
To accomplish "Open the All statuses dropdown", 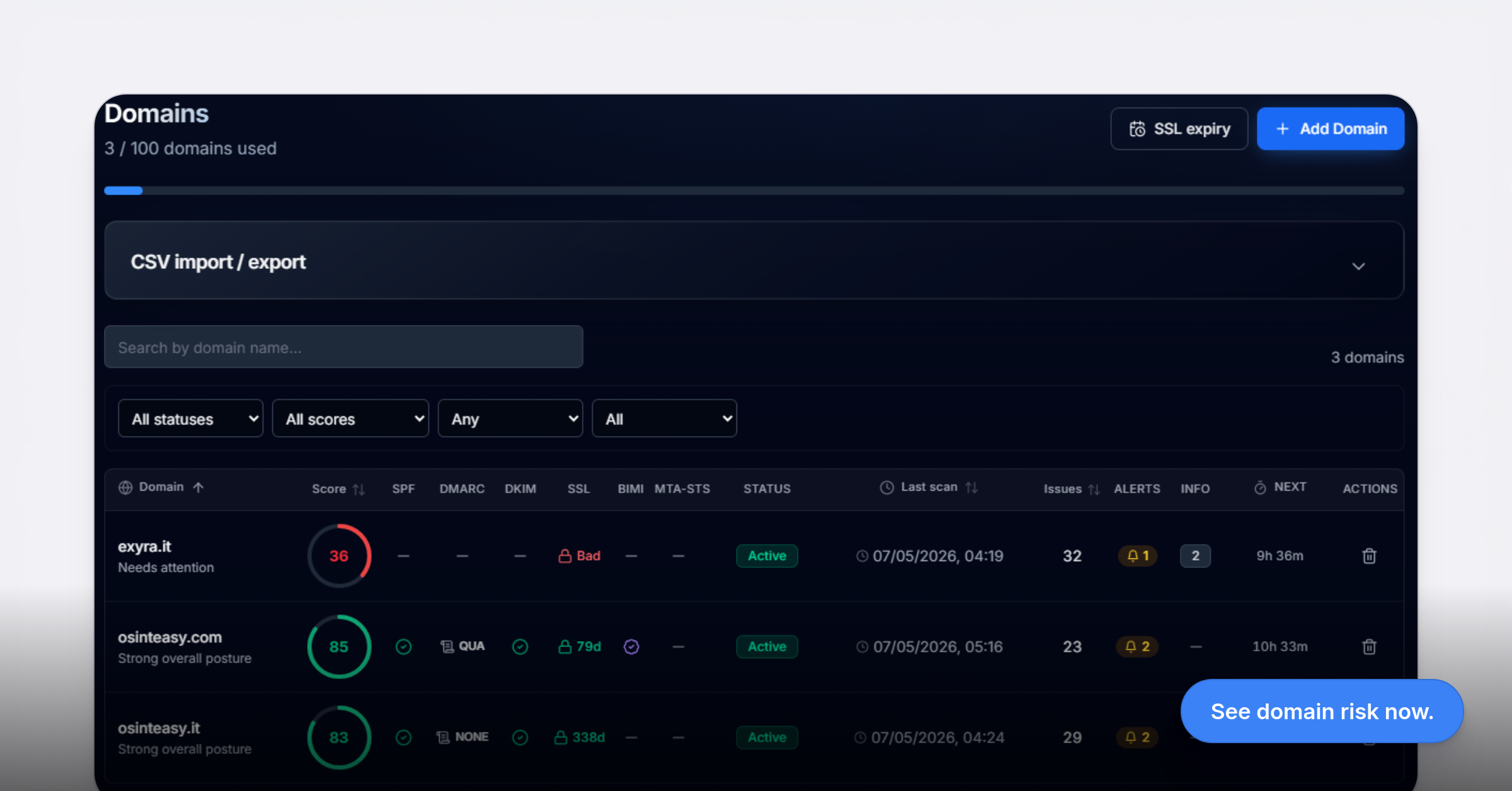I will pyautogui.click(x=190, y=418).
